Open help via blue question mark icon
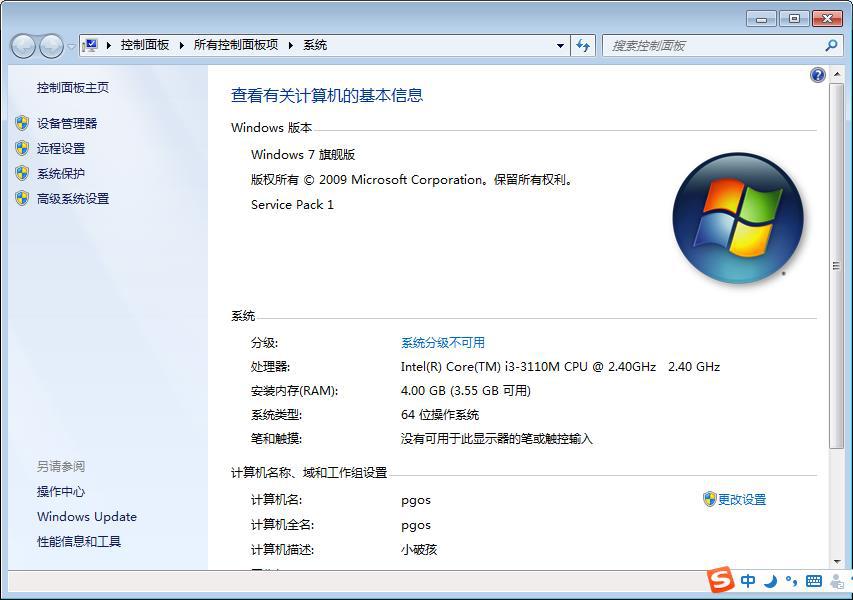Viewport: 853px width, 600px height. (x=818, y=75)
